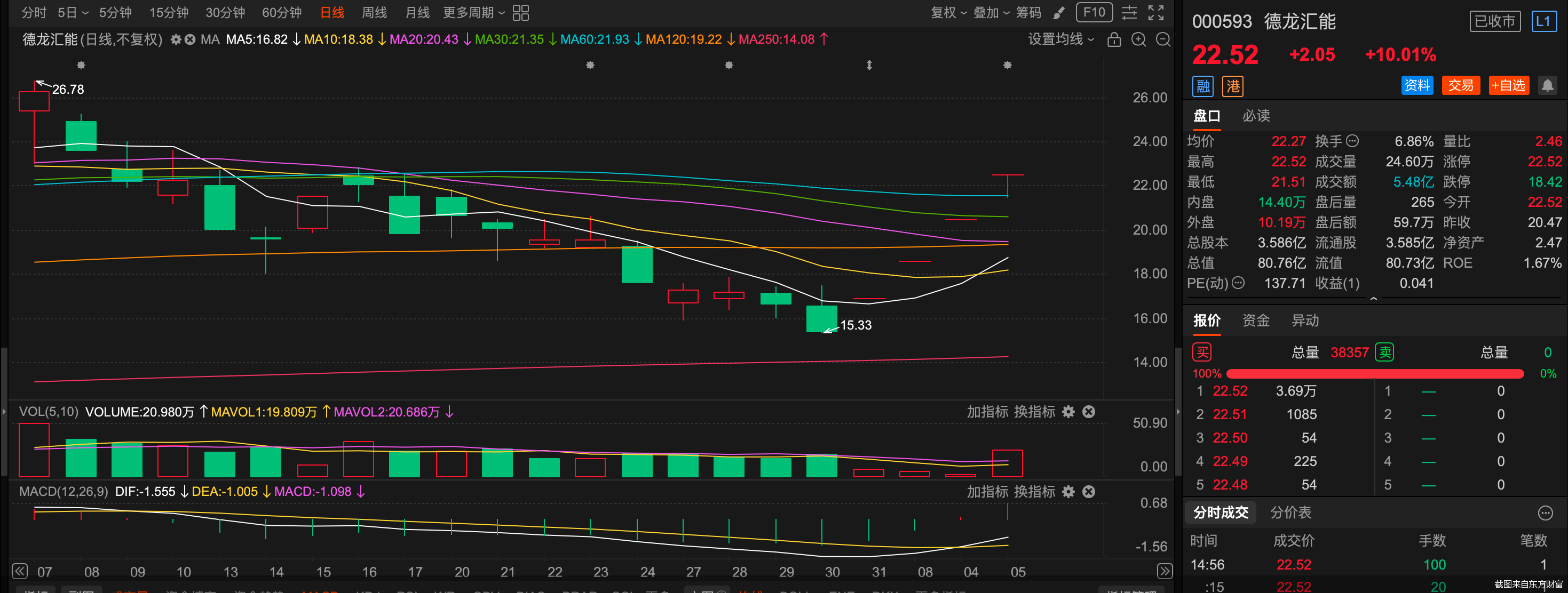
Task: Jump to later dates with right arrows
Action: (x=1165, y=571)
